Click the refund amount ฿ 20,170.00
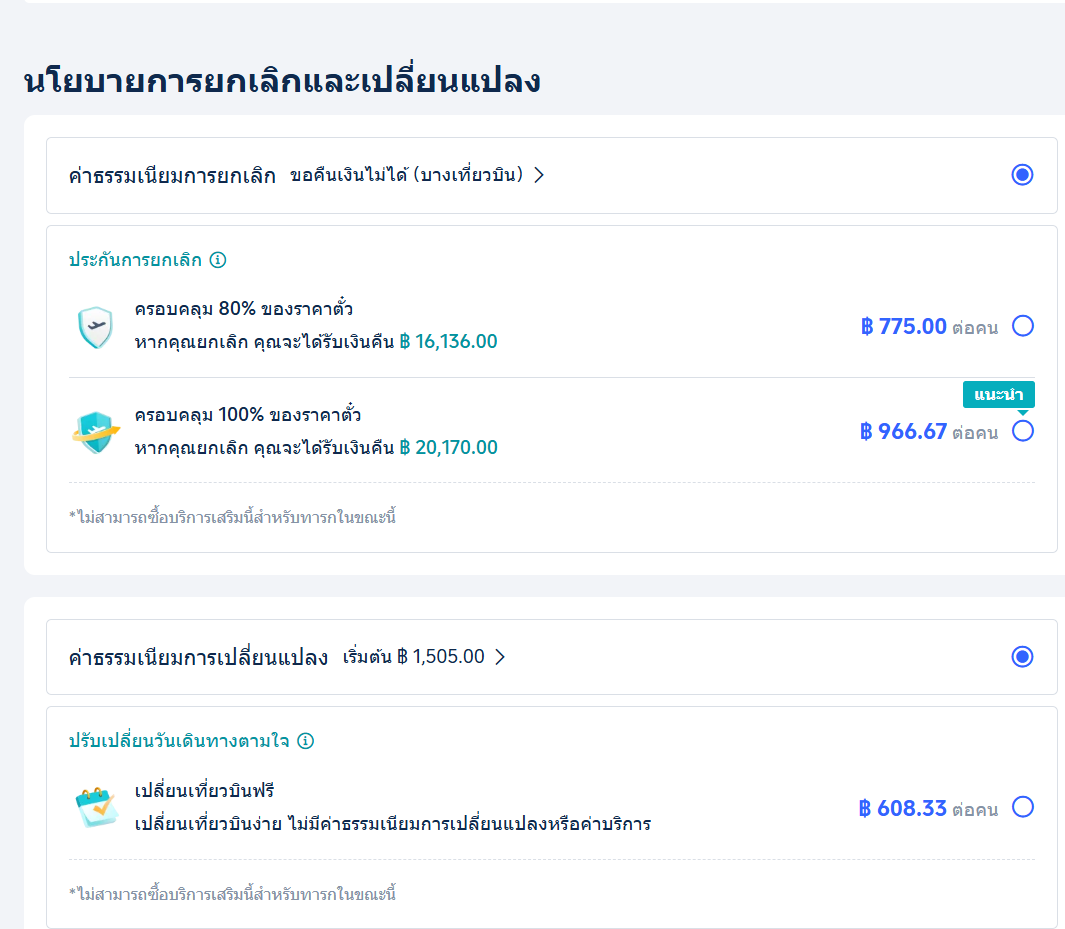1065x929 pixels. (448, 448)
